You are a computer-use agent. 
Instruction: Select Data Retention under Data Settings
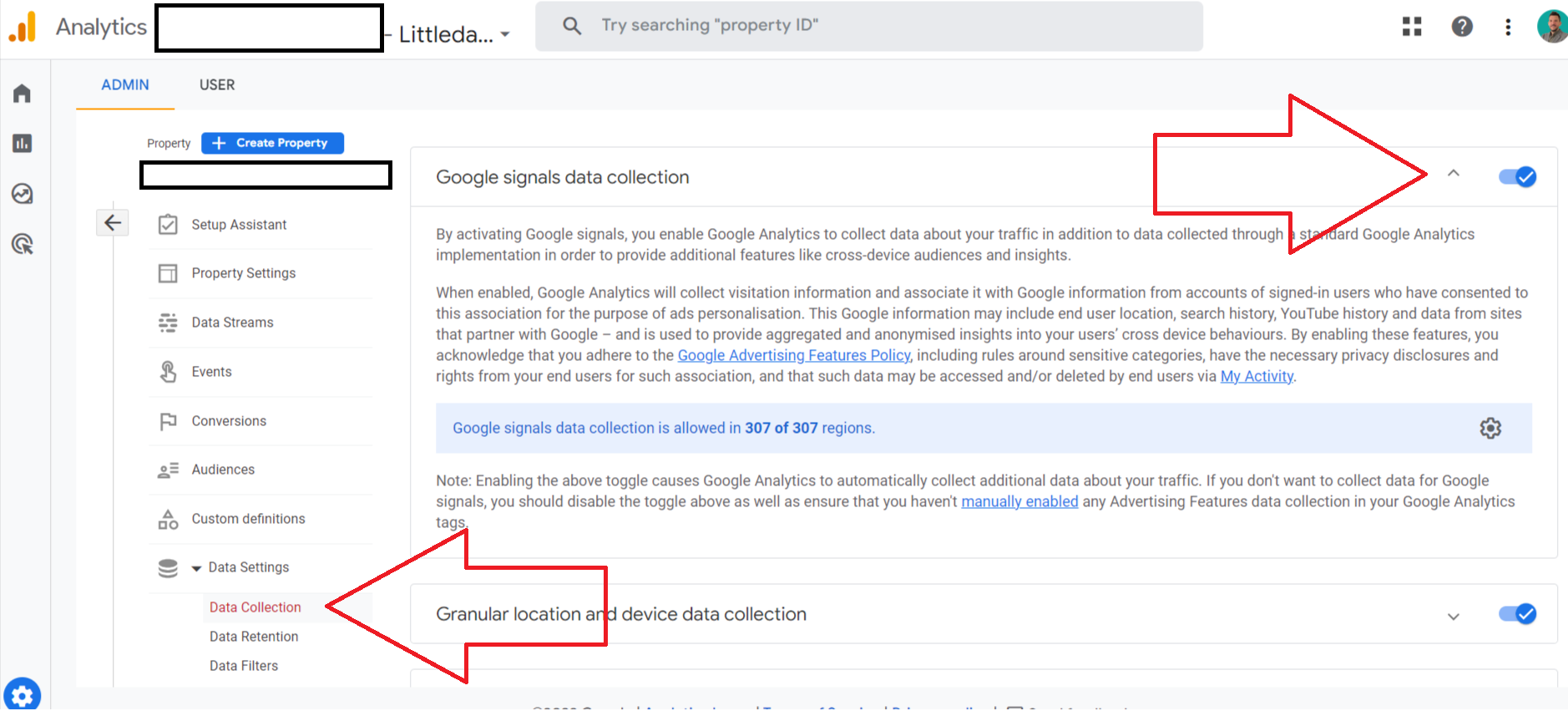254,637
